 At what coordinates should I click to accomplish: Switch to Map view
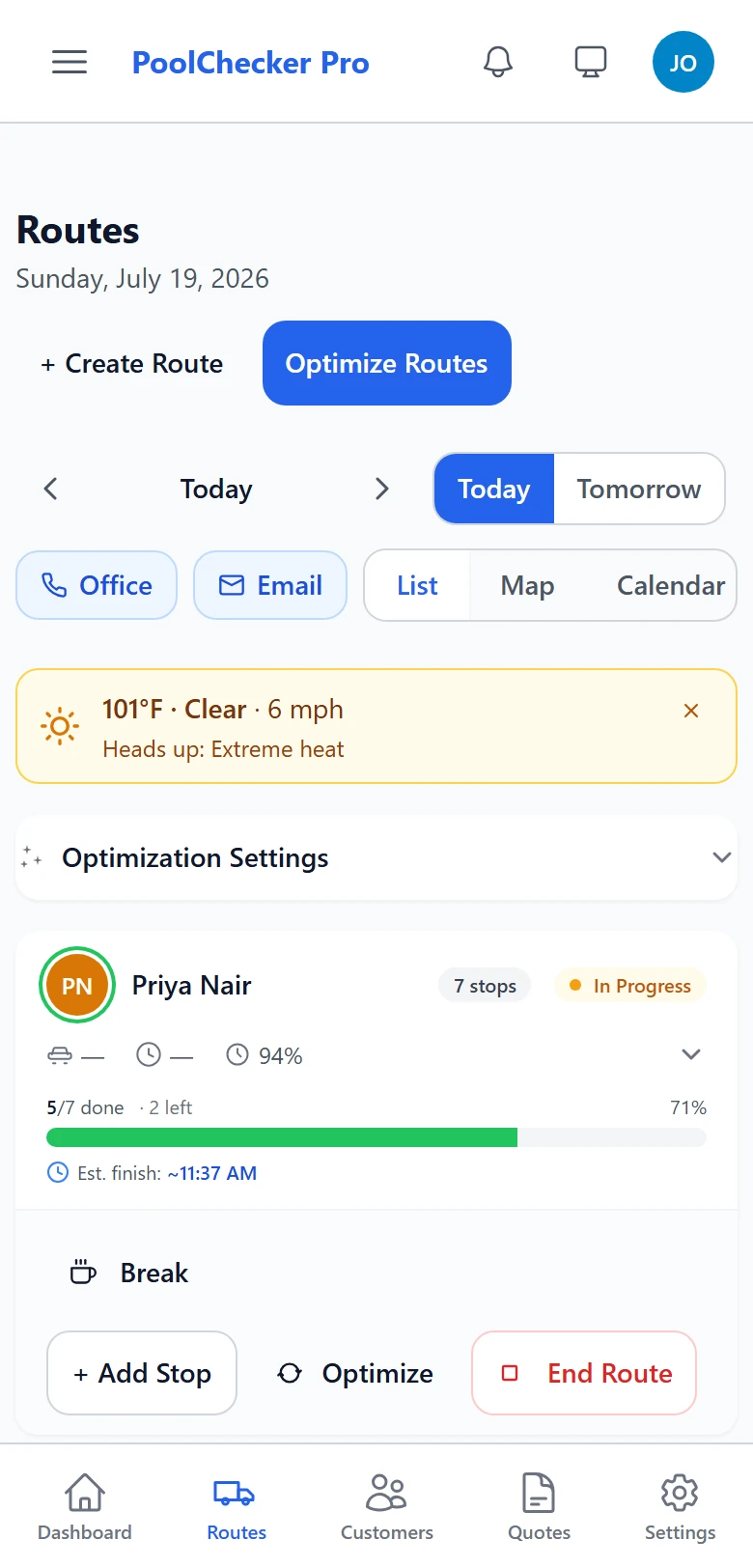527,585
